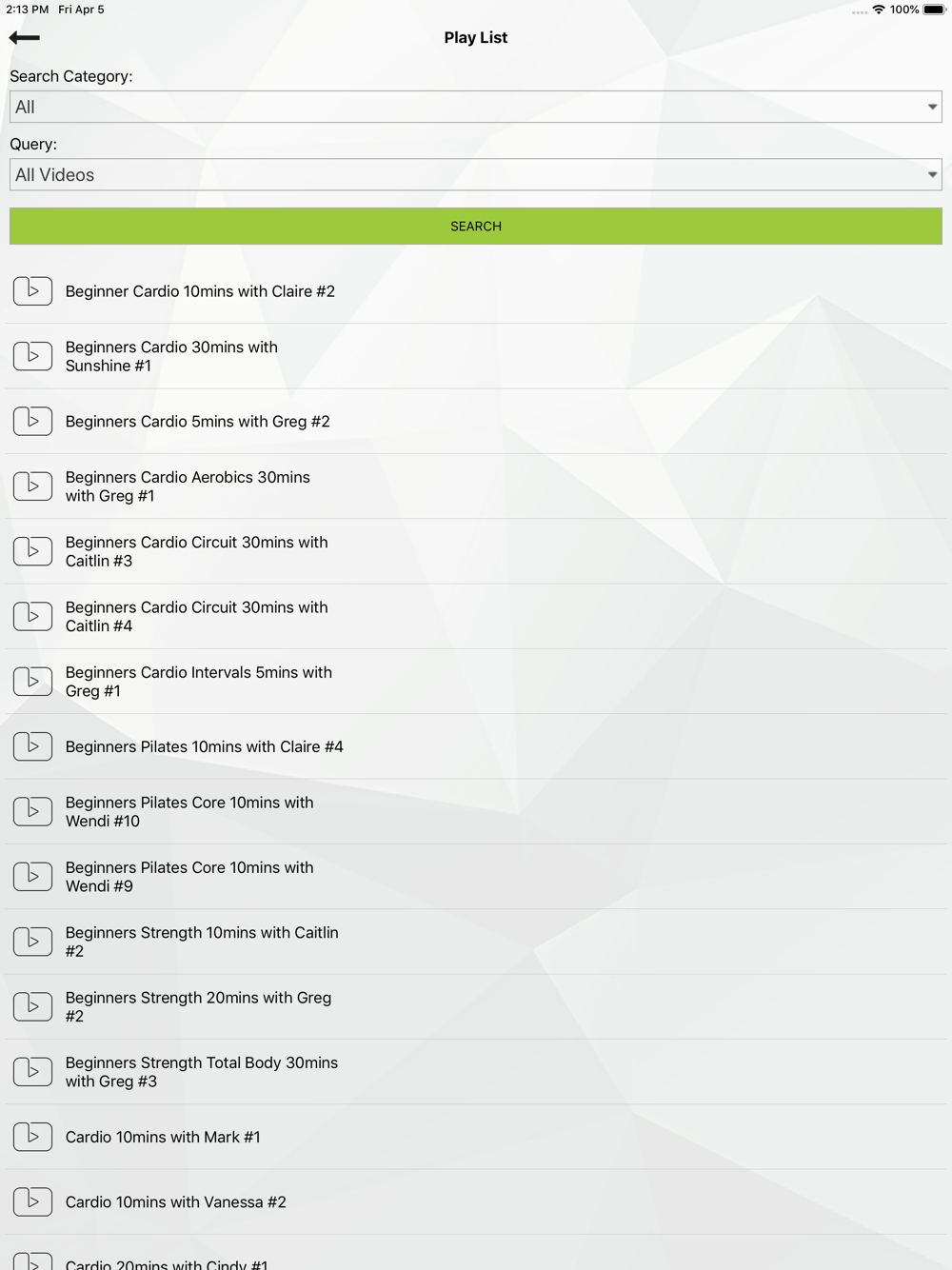Image resolution: width=952 pixels, height=1270 pixels.
Task: Open Beginners Cardio Aerobics 30mins with Greg #1 title
Action: point(188,486)
